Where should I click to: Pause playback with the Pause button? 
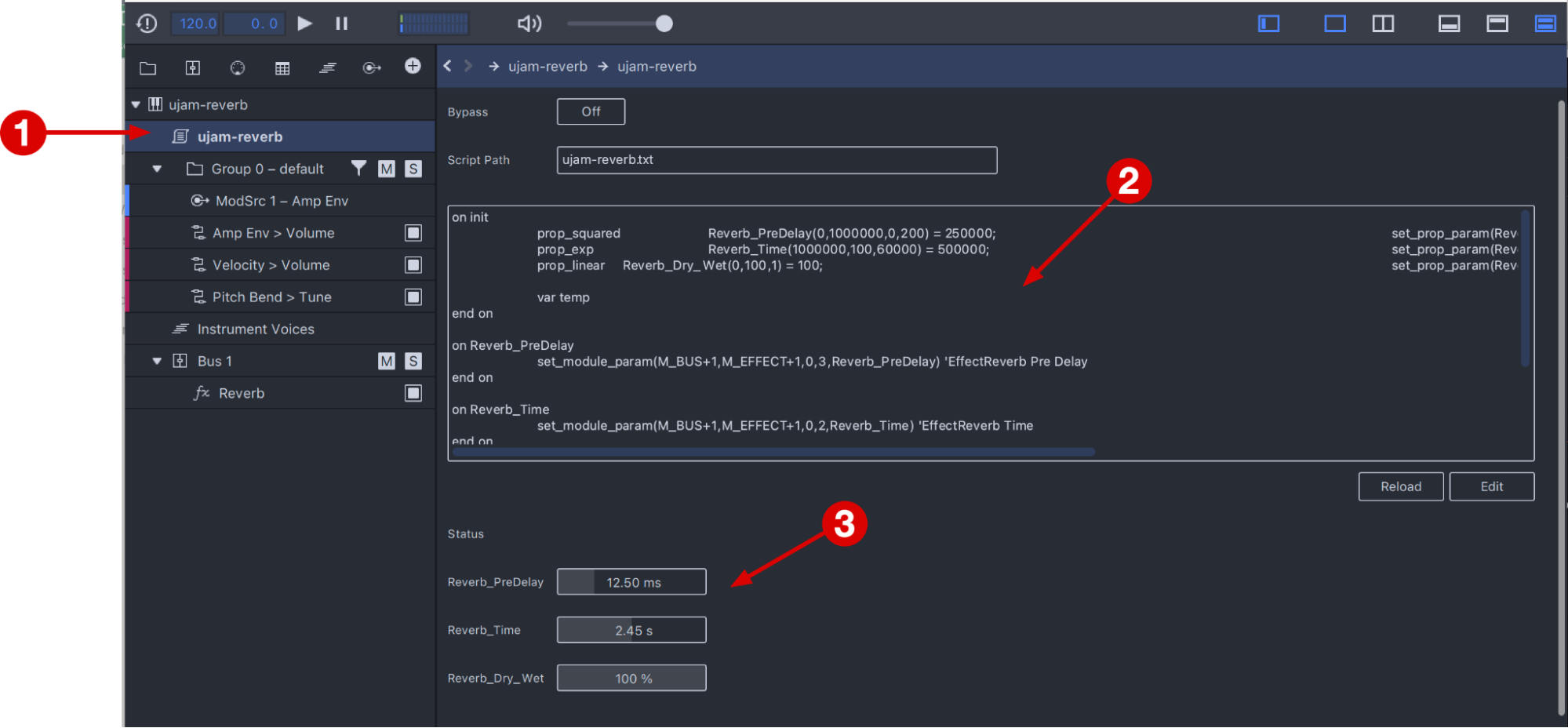(341, 24)
